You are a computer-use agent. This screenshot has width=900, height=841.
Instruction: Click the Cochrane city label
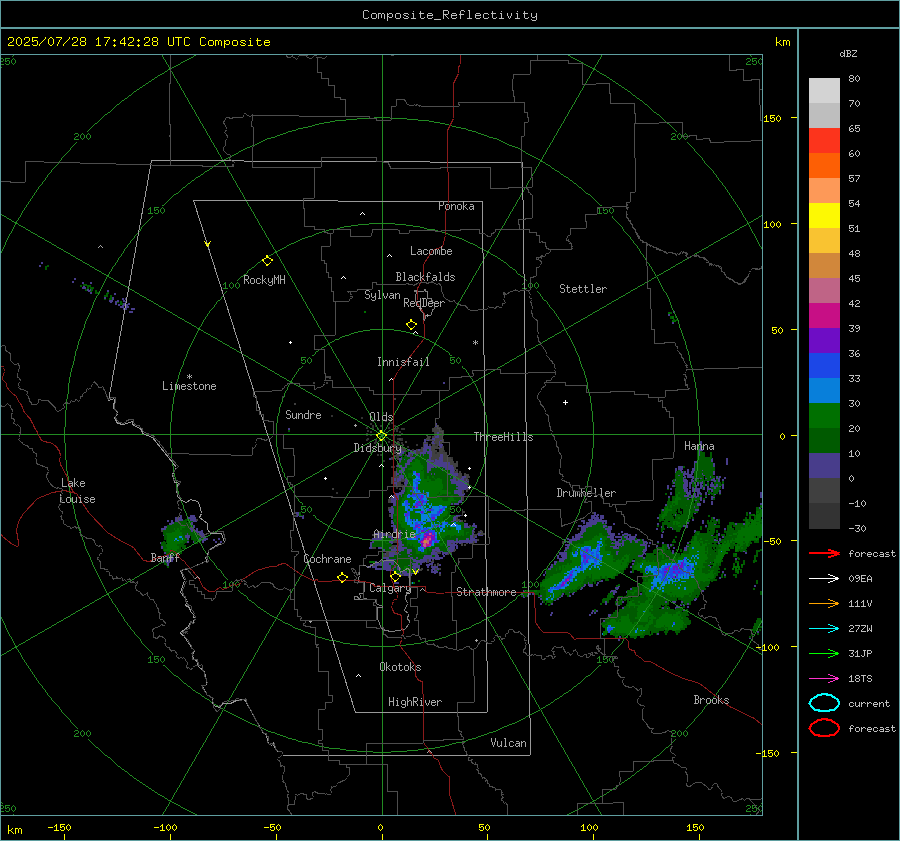(327, 559)
